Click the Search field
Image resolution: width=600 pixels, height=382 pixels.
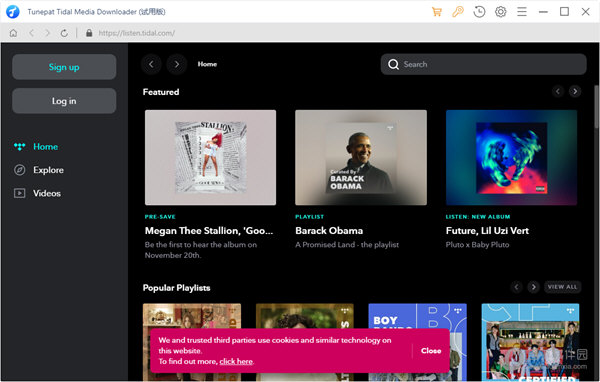click(483, 64)
